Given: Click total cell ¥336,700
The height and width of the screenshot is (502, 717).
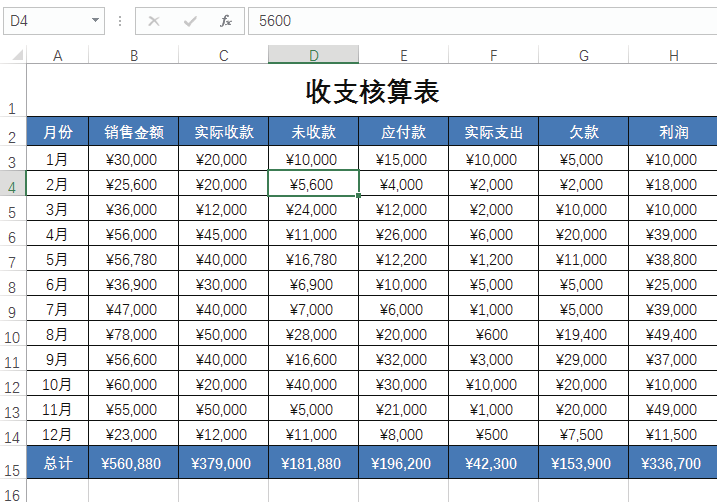Looking at the screenshot, I should point(673,463).
